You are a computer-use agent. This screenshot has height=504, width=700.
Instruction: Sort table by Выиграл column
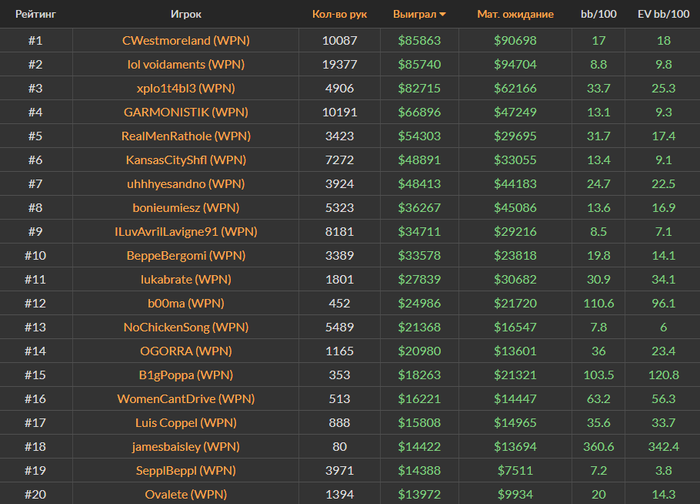pos(415,15)
